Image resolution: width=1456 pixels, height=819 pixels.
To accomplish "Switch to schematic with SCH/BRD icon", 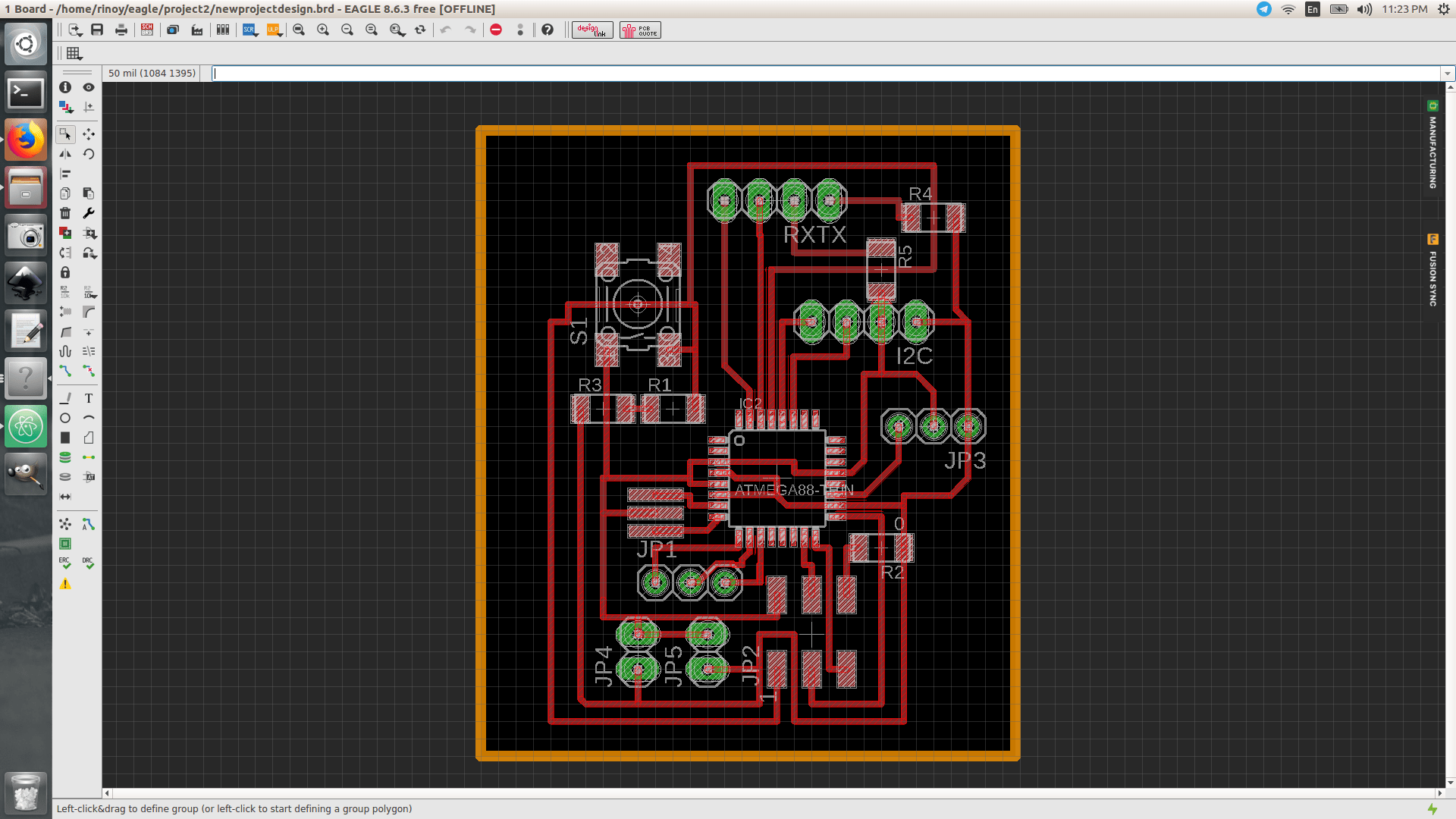I will click(147, 30).
